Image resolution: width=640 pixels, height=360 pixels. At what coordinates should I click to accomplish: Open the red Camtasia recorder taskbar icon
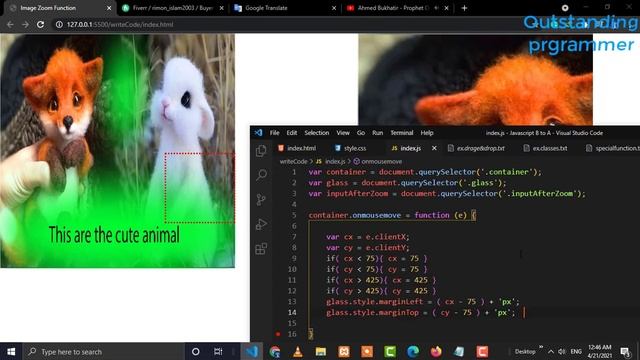point(482,351)
